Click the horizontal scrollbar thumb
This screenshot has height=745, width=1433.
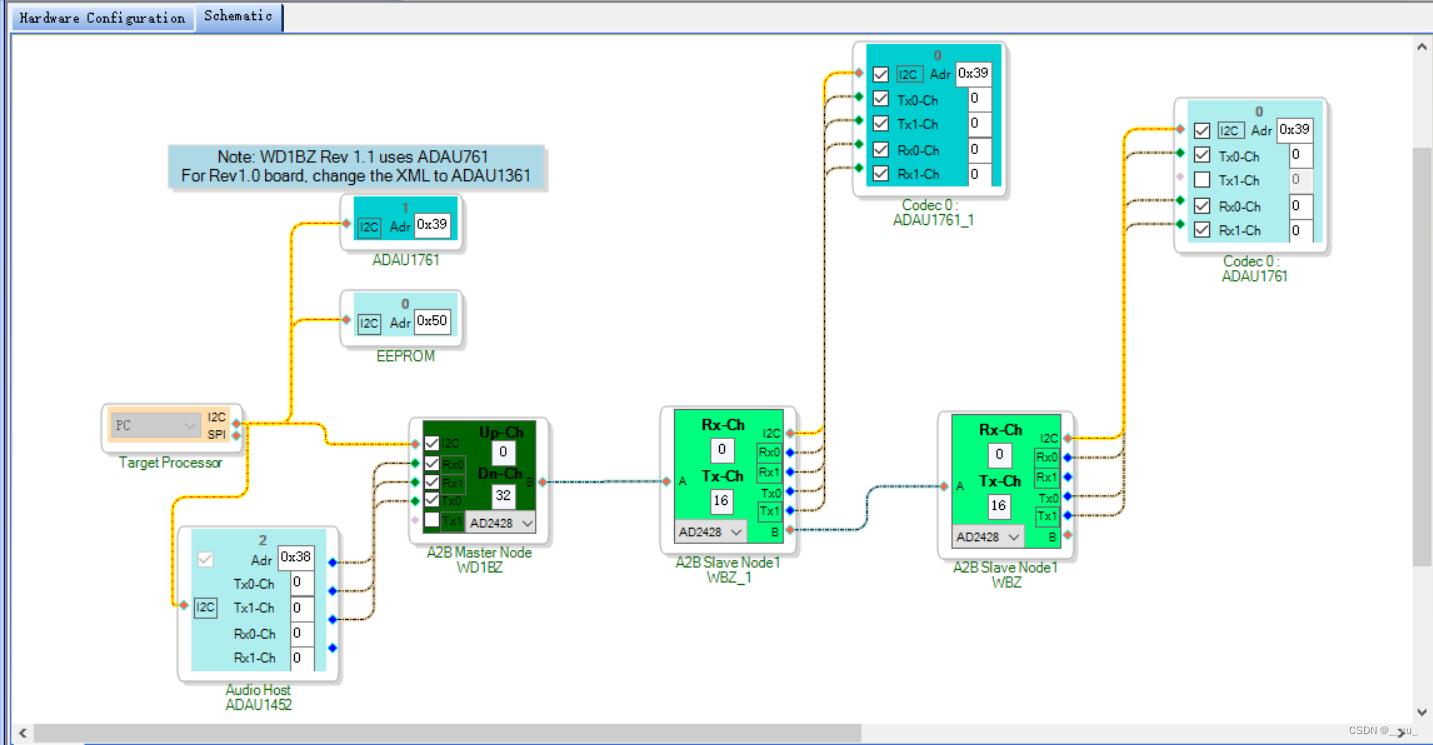[447, 734]
